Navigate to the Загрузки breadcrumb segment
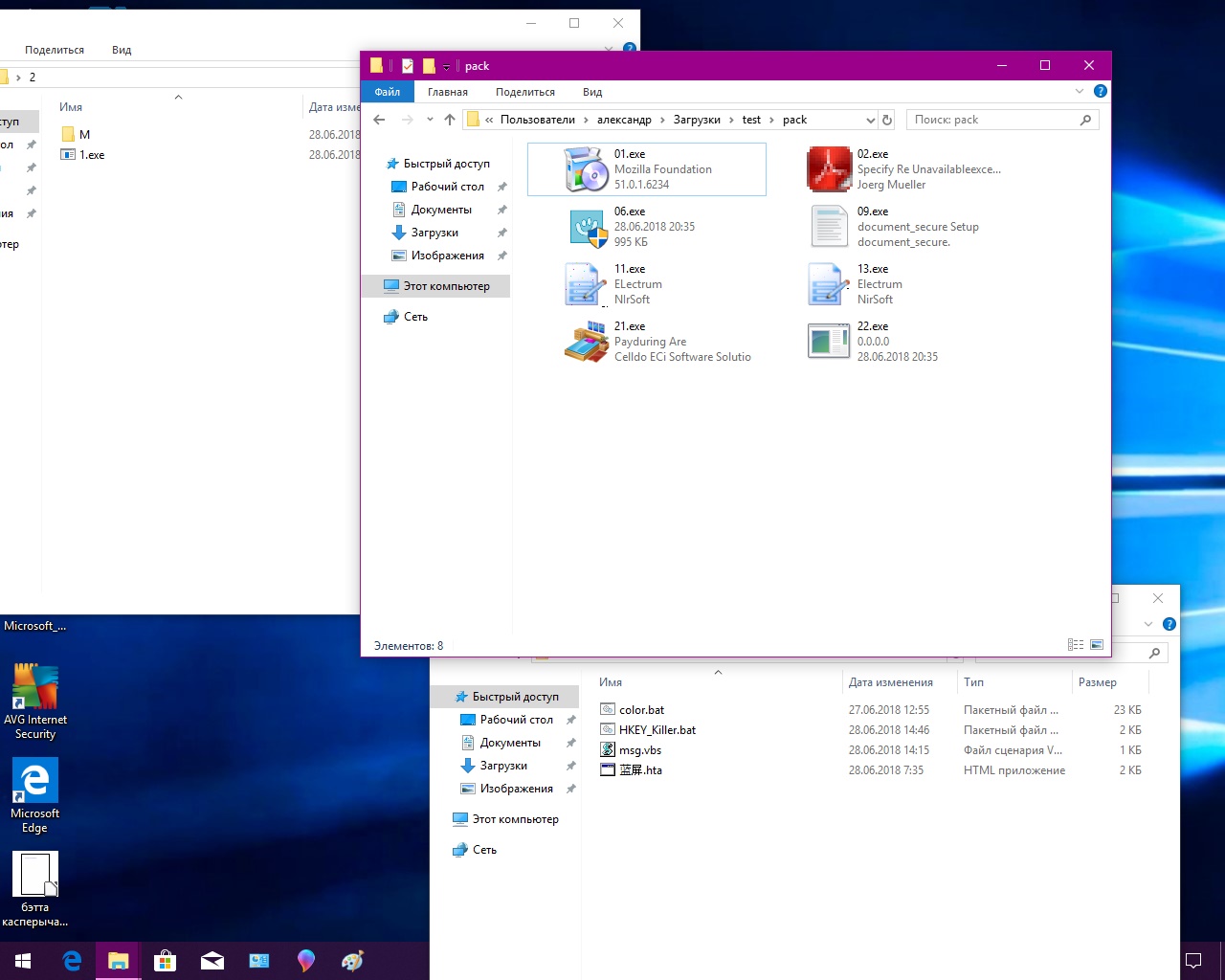The height and width of the screenshot is (980, 1225). (697, 120)
